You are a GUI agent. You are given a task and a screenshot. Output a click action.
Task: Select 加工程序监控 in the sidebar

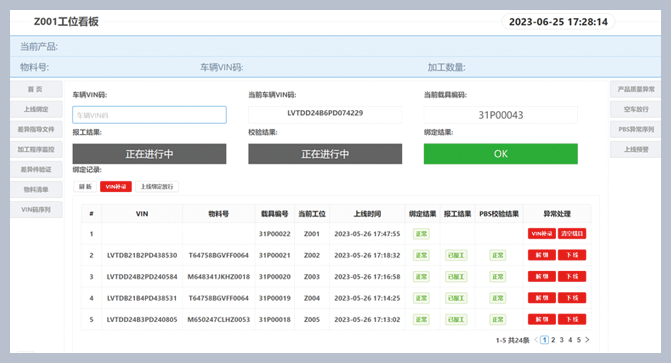(36, 149)
